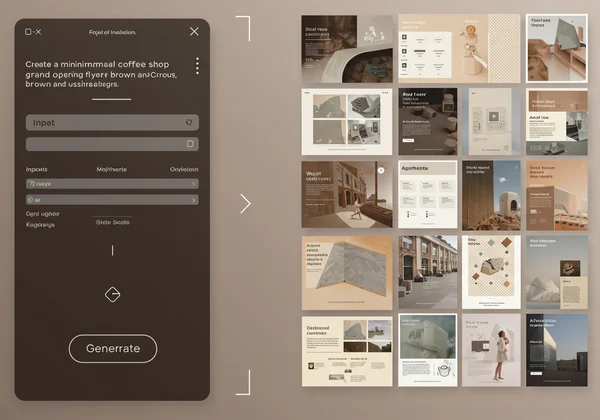
Task: Open the white rock gray-blue flyer
Action: tap(557, 272)
